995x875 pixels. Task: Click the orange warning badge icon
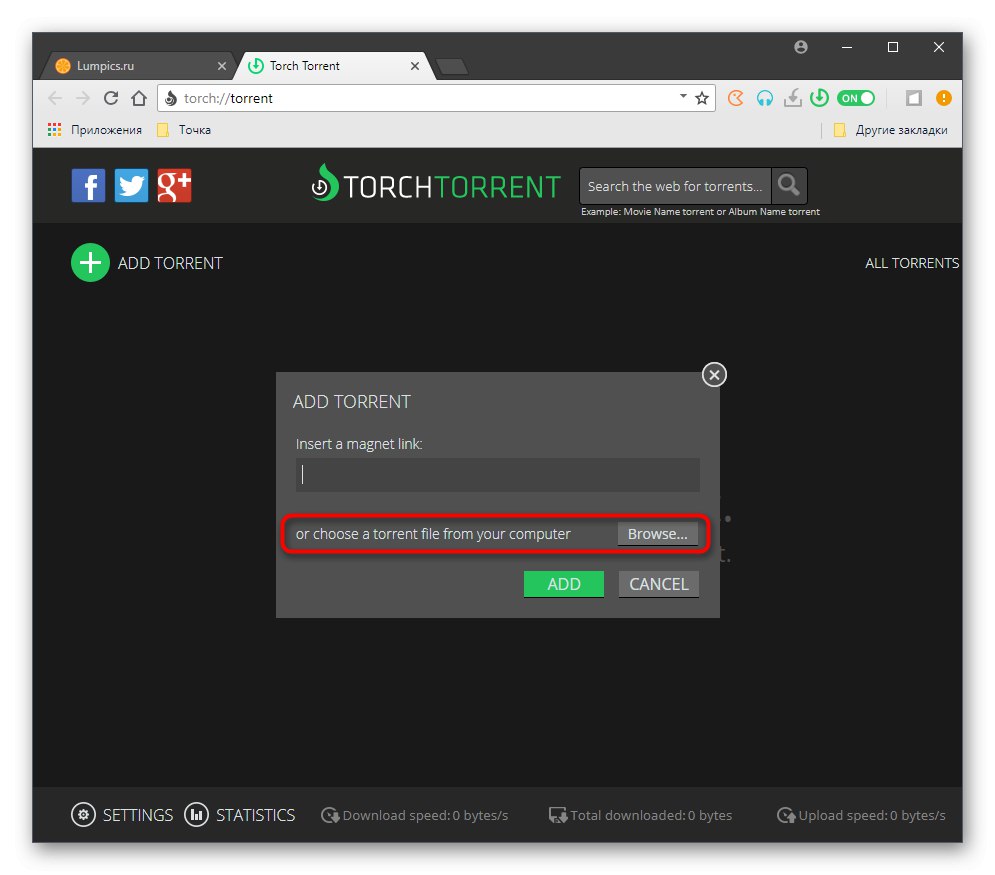[945, 98]
